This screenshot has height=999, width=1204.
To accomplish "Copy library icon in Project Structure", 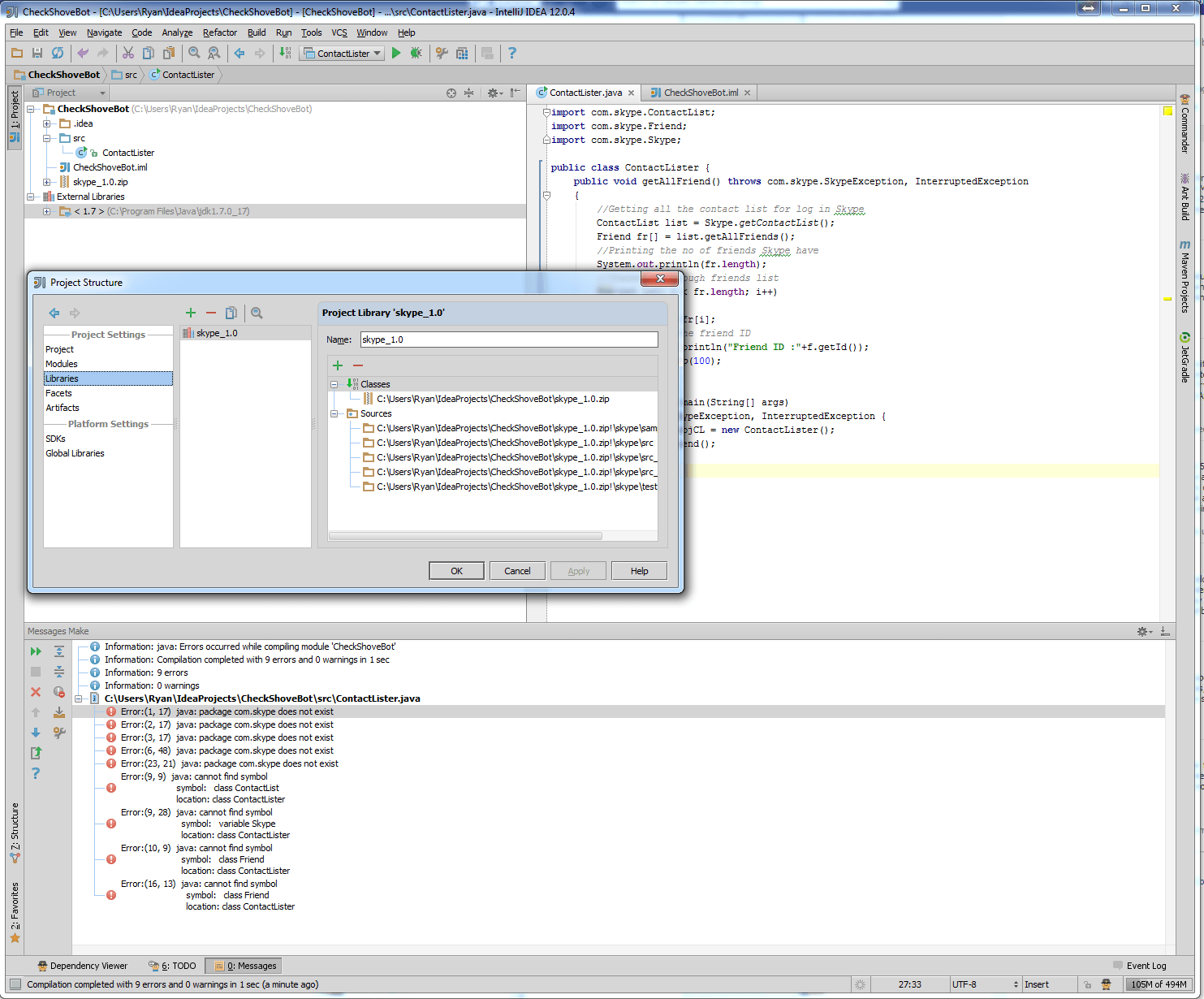I will [x=231, y=313].
